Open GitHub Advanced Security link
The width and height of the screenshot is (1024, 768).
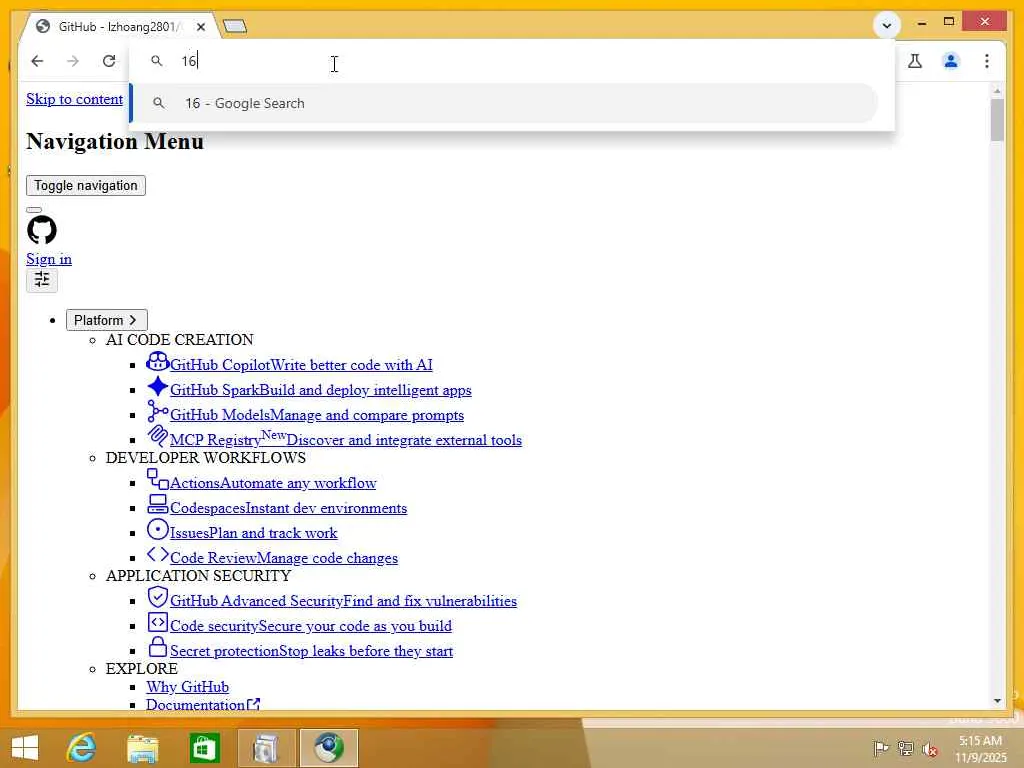click(343, 601)
